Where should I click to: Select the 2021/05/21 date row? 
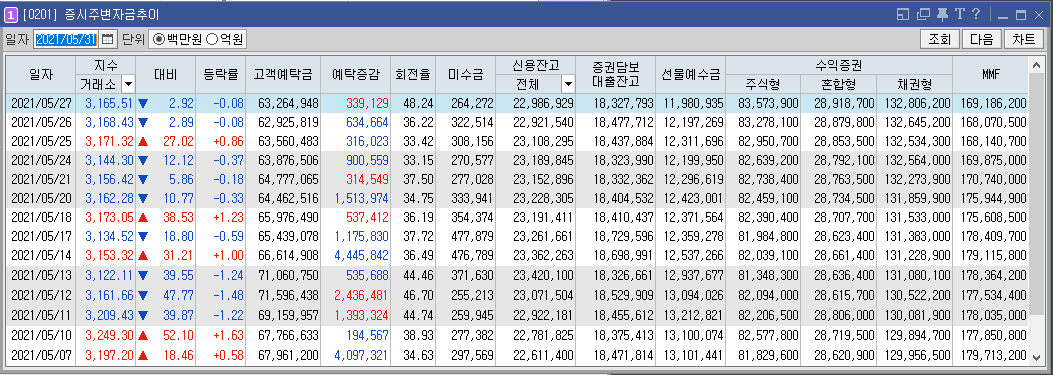(517, 179)
